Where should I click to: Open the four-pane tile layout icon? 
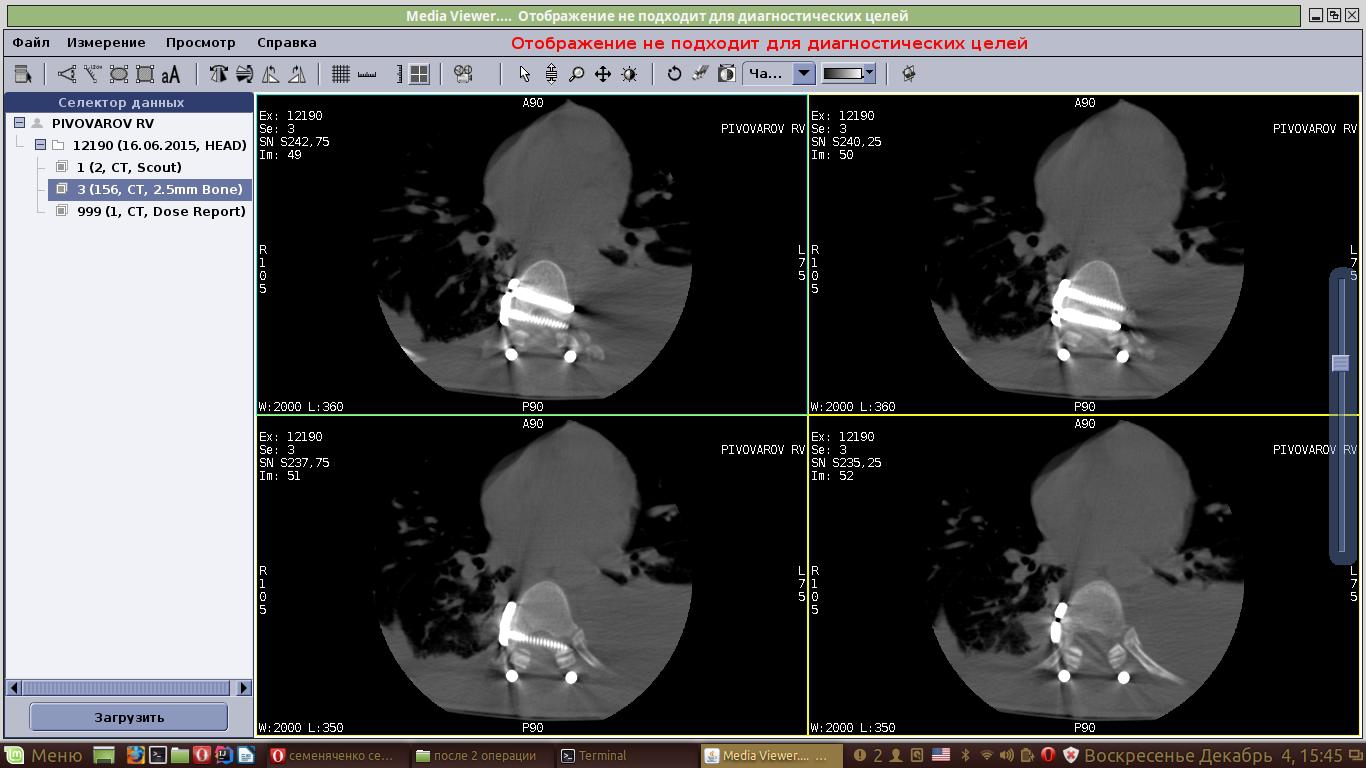point(419,74)
